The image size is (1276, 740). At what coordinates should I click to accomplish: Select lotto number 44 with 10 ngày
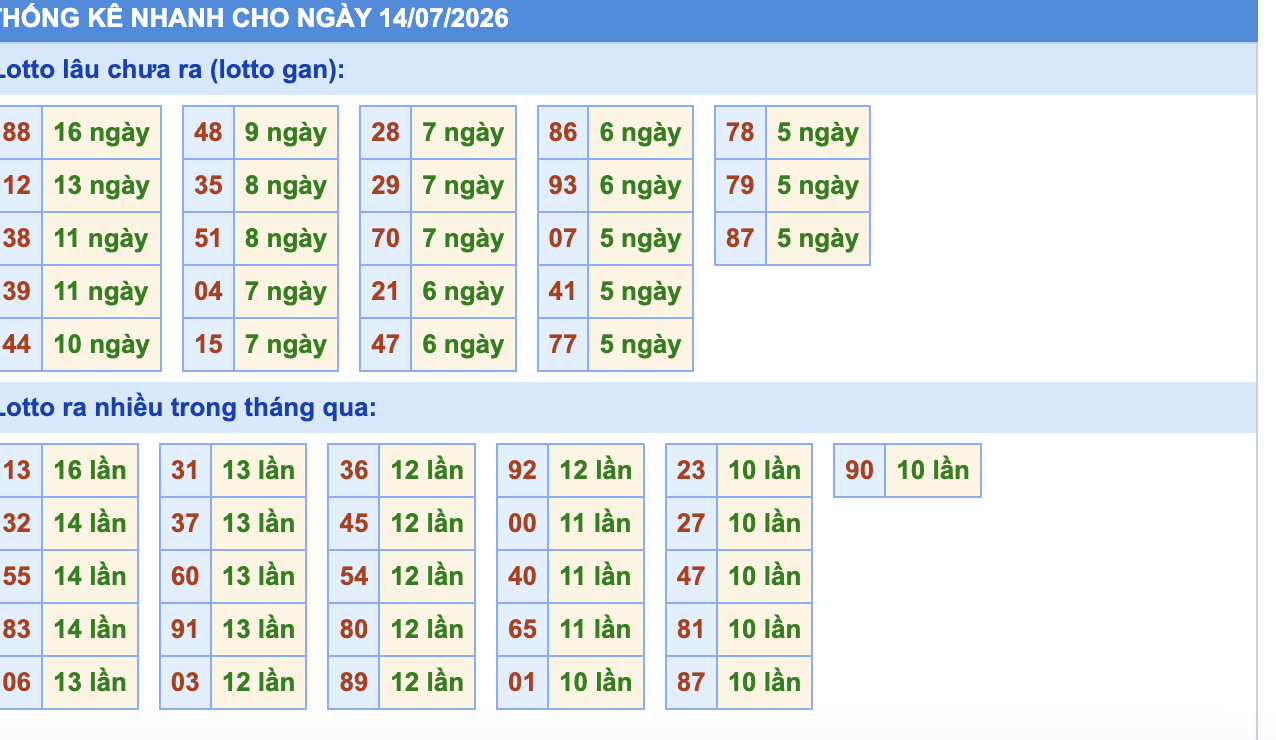(20, 344)
